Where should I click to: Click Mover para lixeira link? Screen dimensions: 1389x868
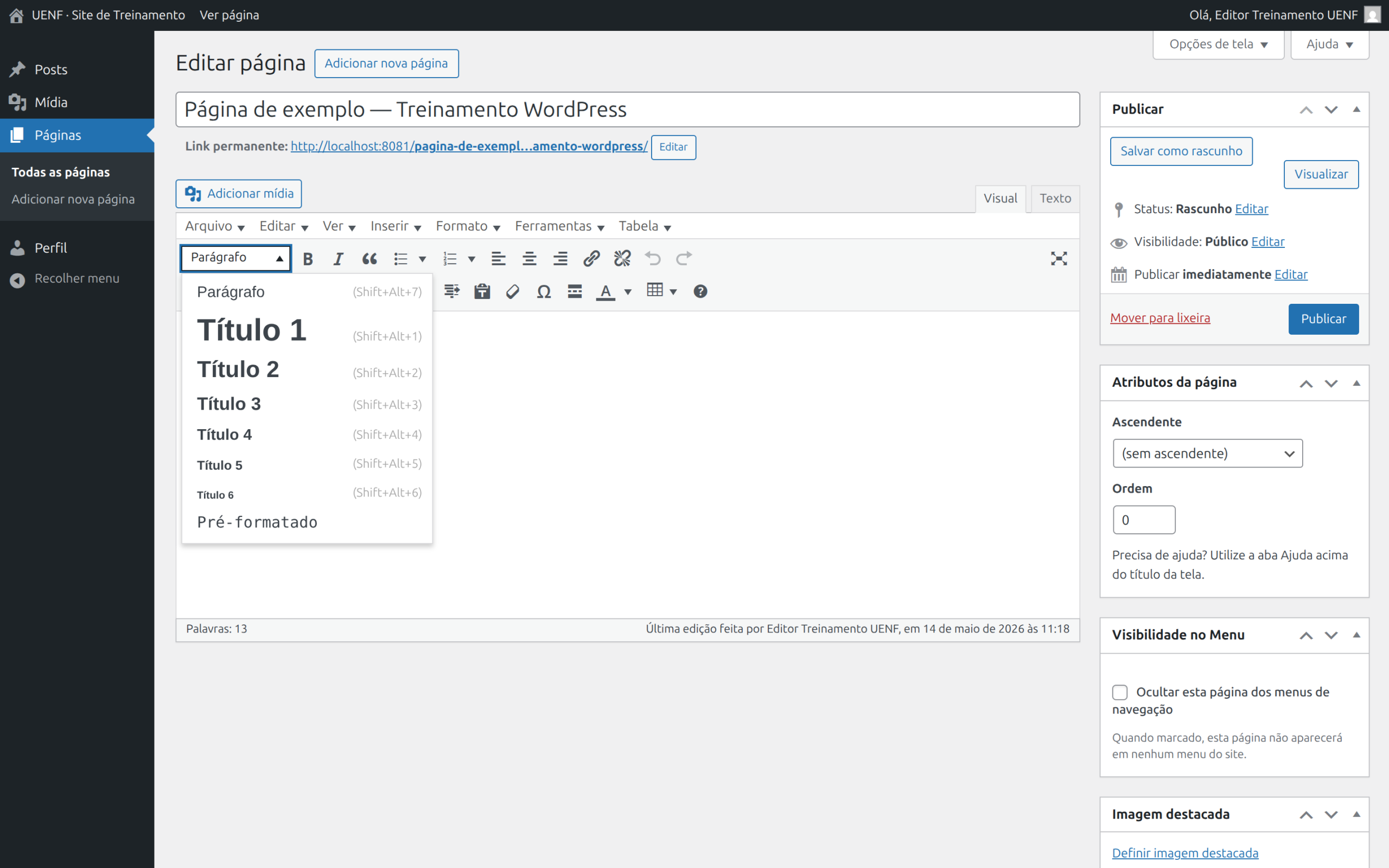[1160, 318]
